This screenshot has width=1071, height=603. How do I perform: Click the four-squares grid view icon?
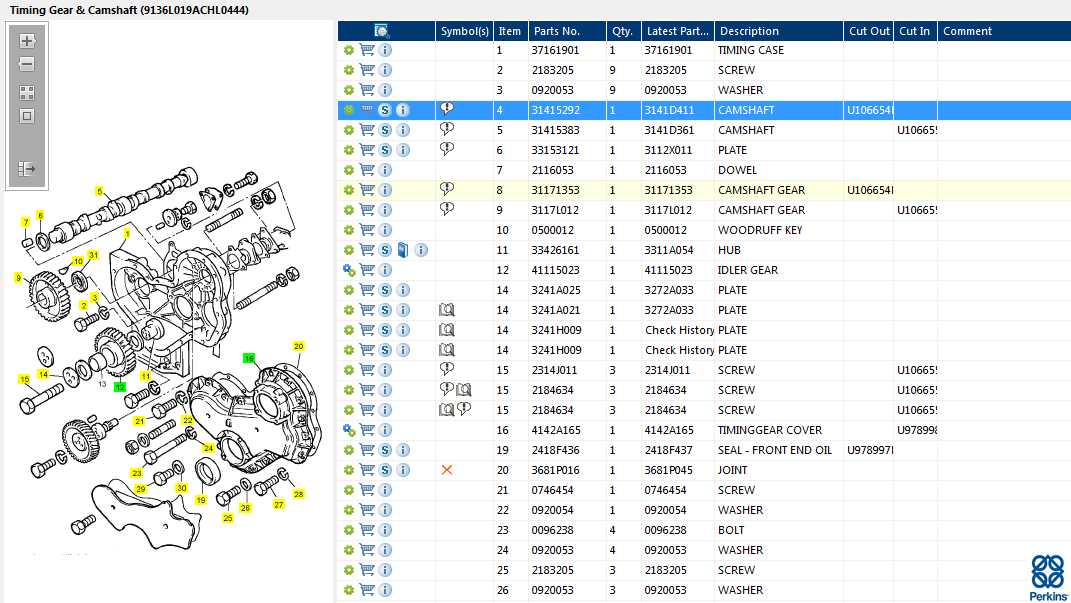pos(27,92)
